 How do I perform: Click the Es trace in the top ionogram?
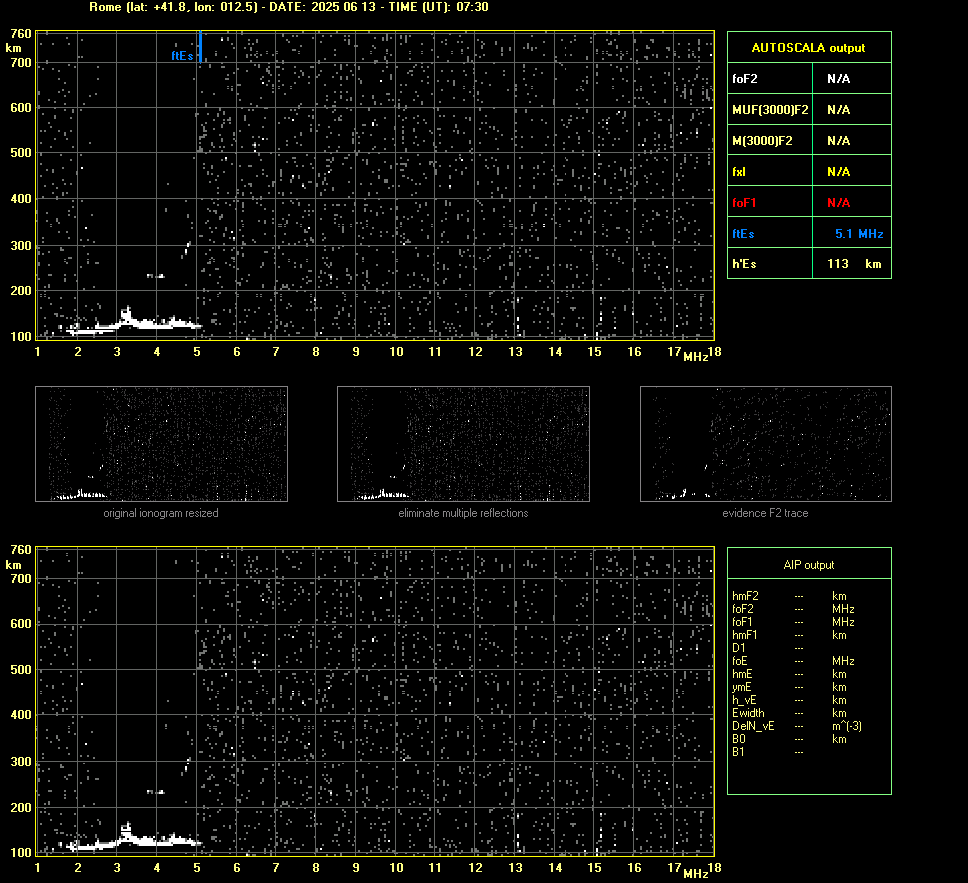(133, 324)
